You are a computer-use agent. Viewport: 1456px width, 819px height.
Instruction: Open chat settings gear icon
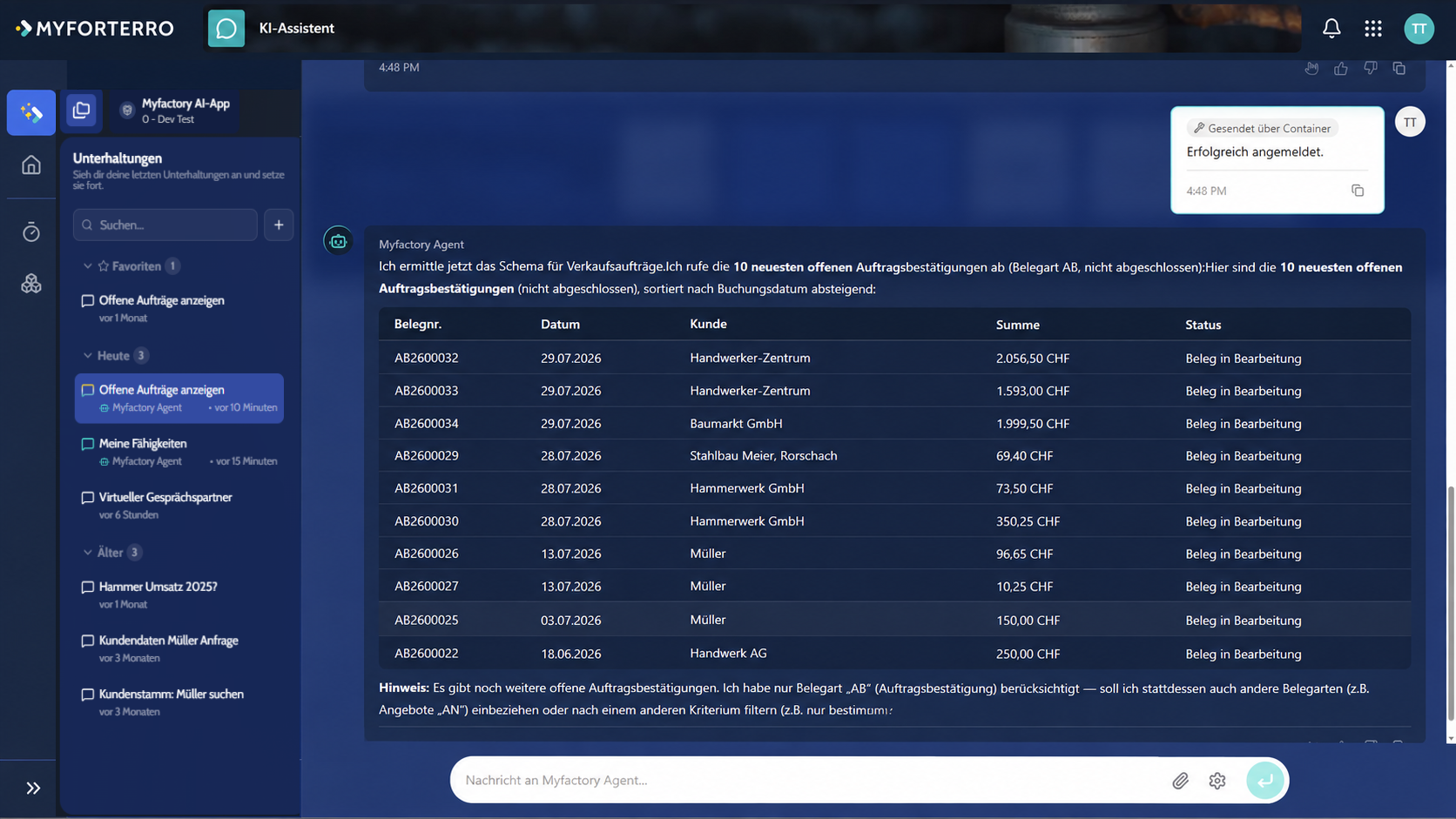1217,781
